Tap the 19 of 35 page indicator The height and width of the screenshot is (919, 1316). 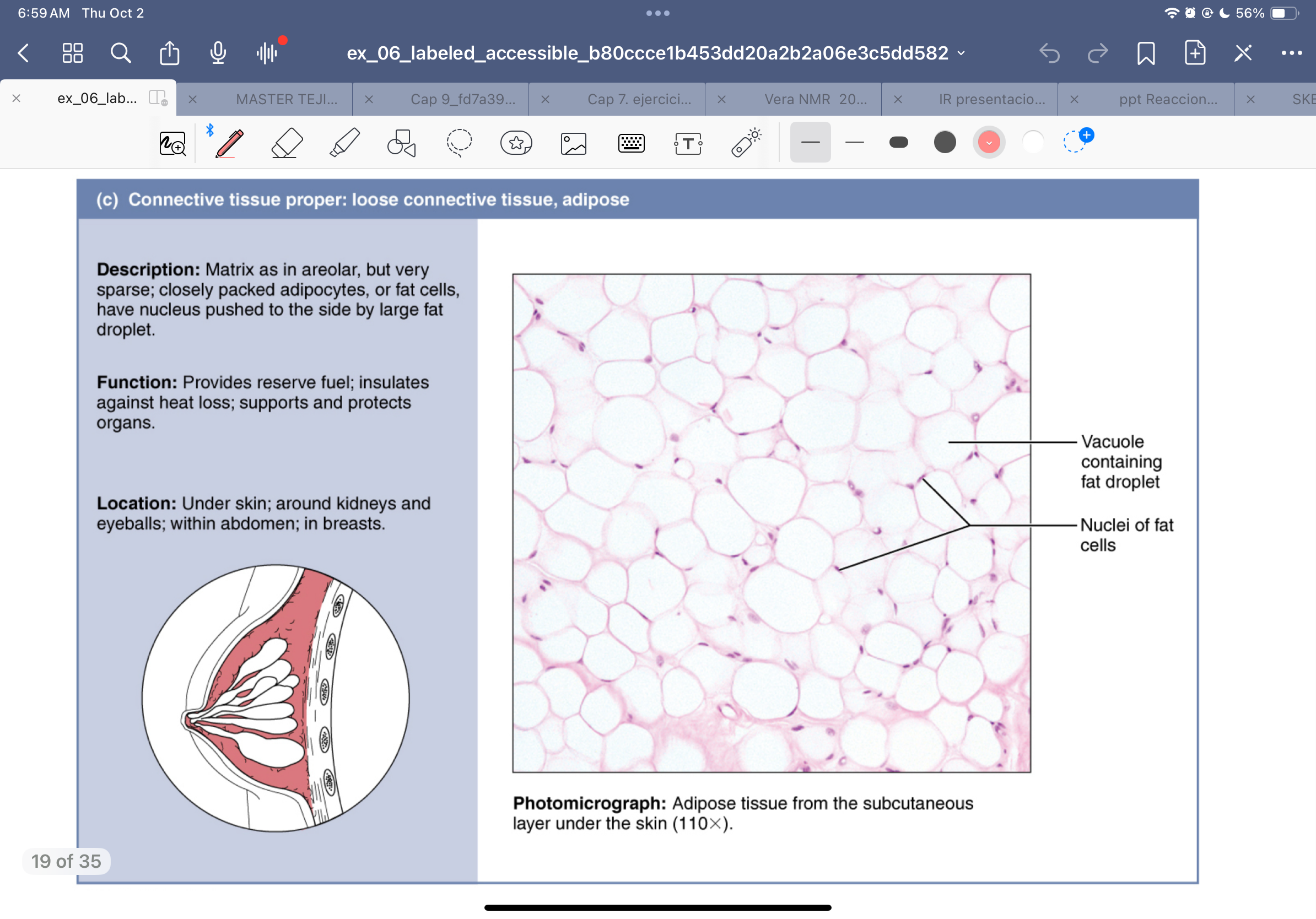click(x=67, y=861)
